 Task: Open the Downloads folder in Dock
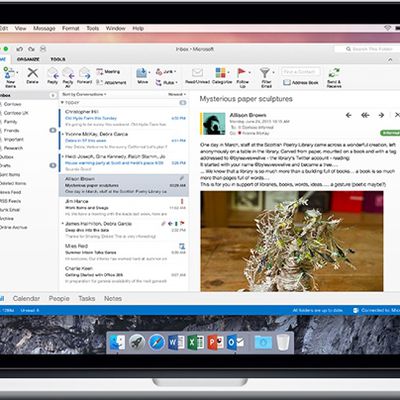point(263,342)
